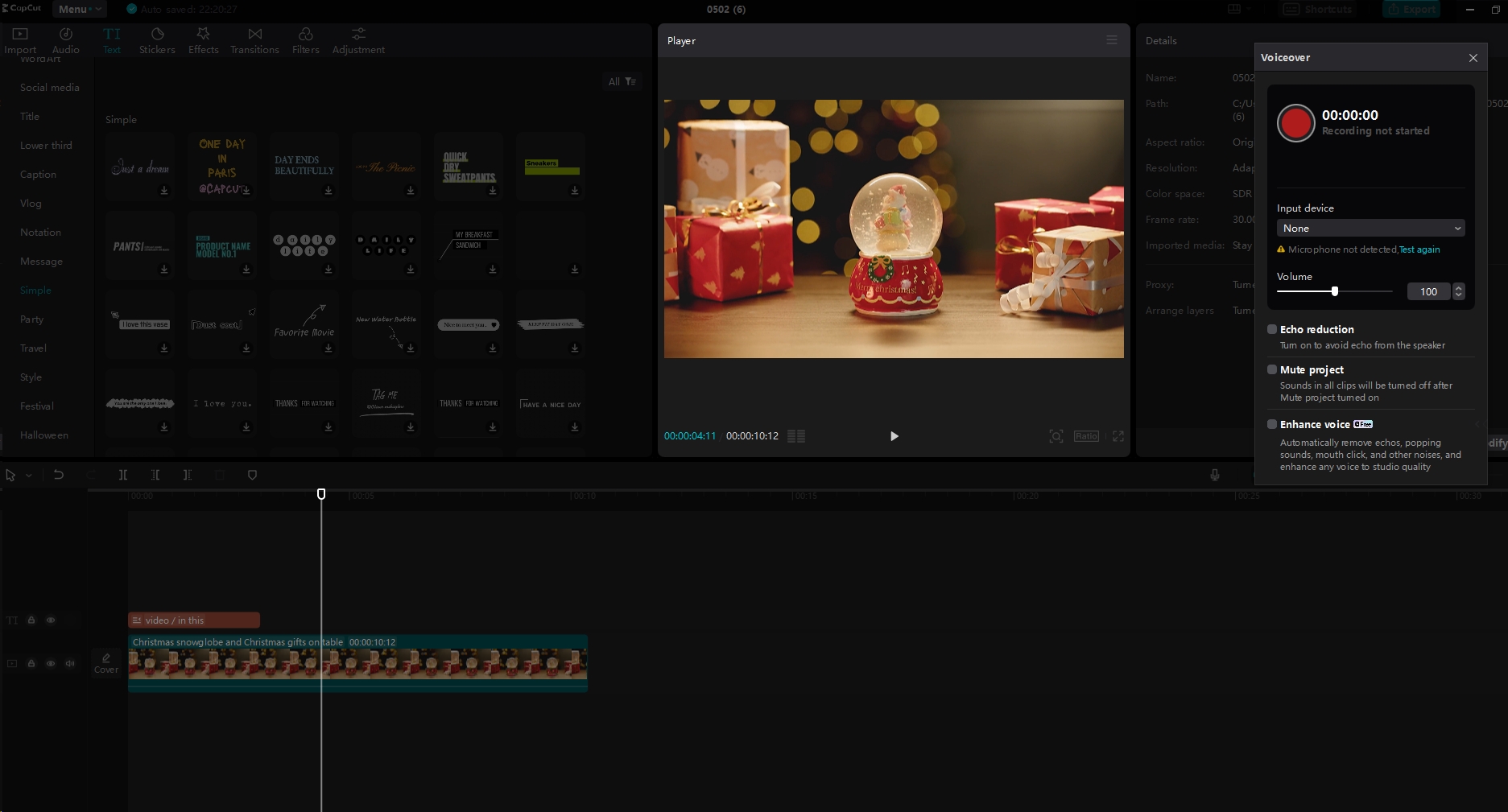
Task: Split the clip at the playhead
Action: tap(123, 476)
